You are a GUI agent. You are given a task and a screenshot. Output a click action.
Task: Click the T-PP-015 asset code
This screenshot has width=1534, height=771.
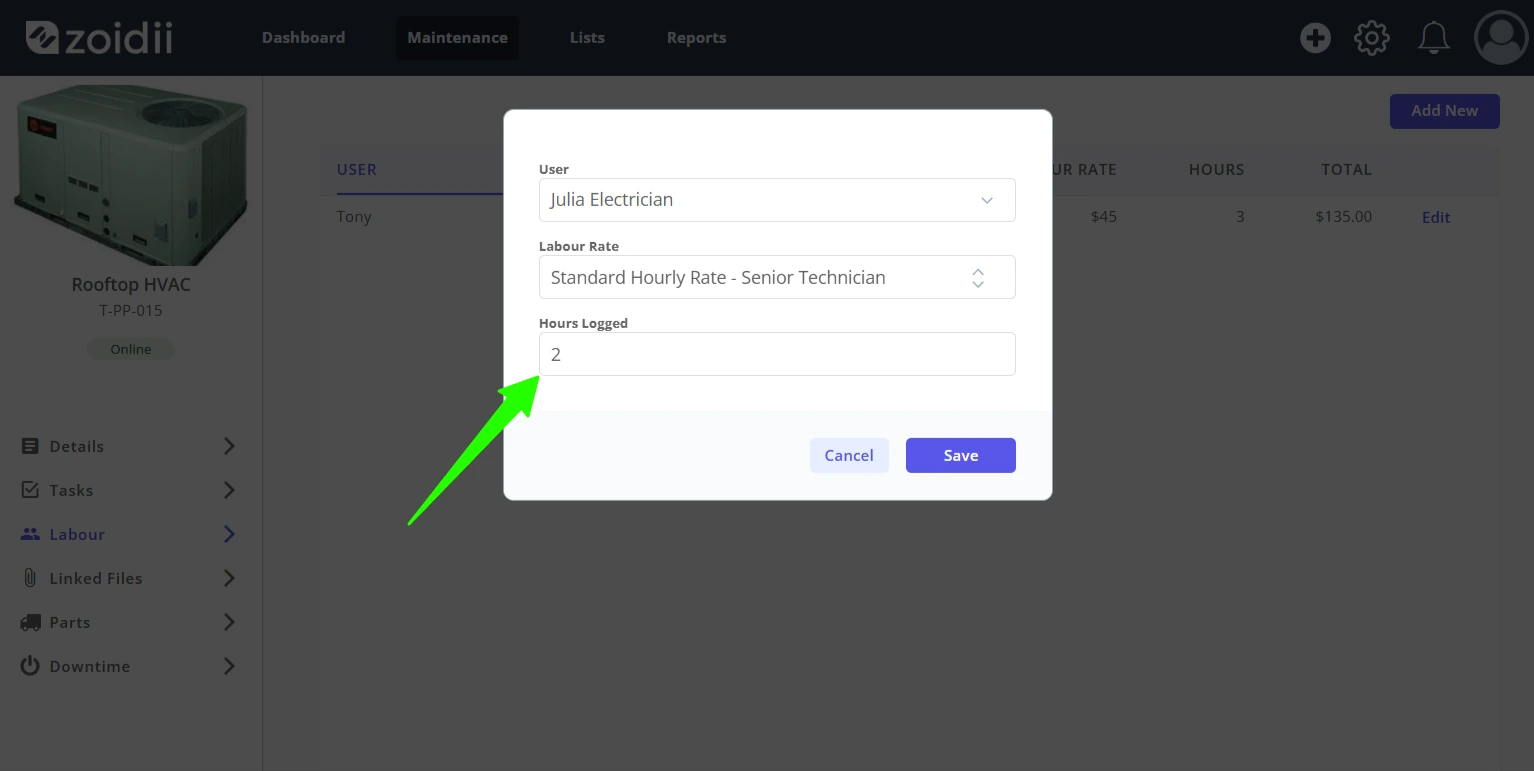131,311
